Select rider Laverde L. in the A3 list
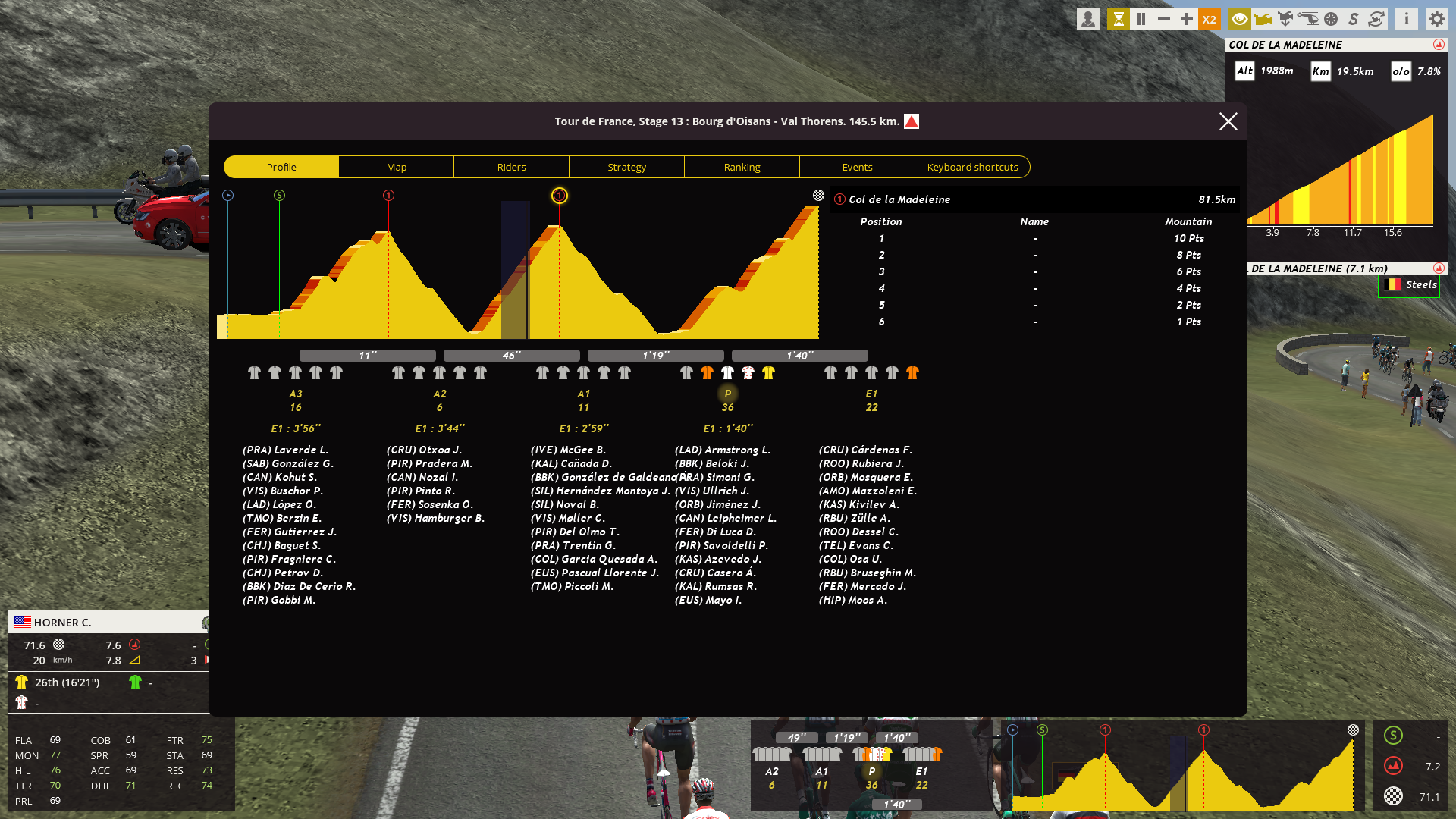Viewport: 1456px width, 819px height. pos(285,450)
